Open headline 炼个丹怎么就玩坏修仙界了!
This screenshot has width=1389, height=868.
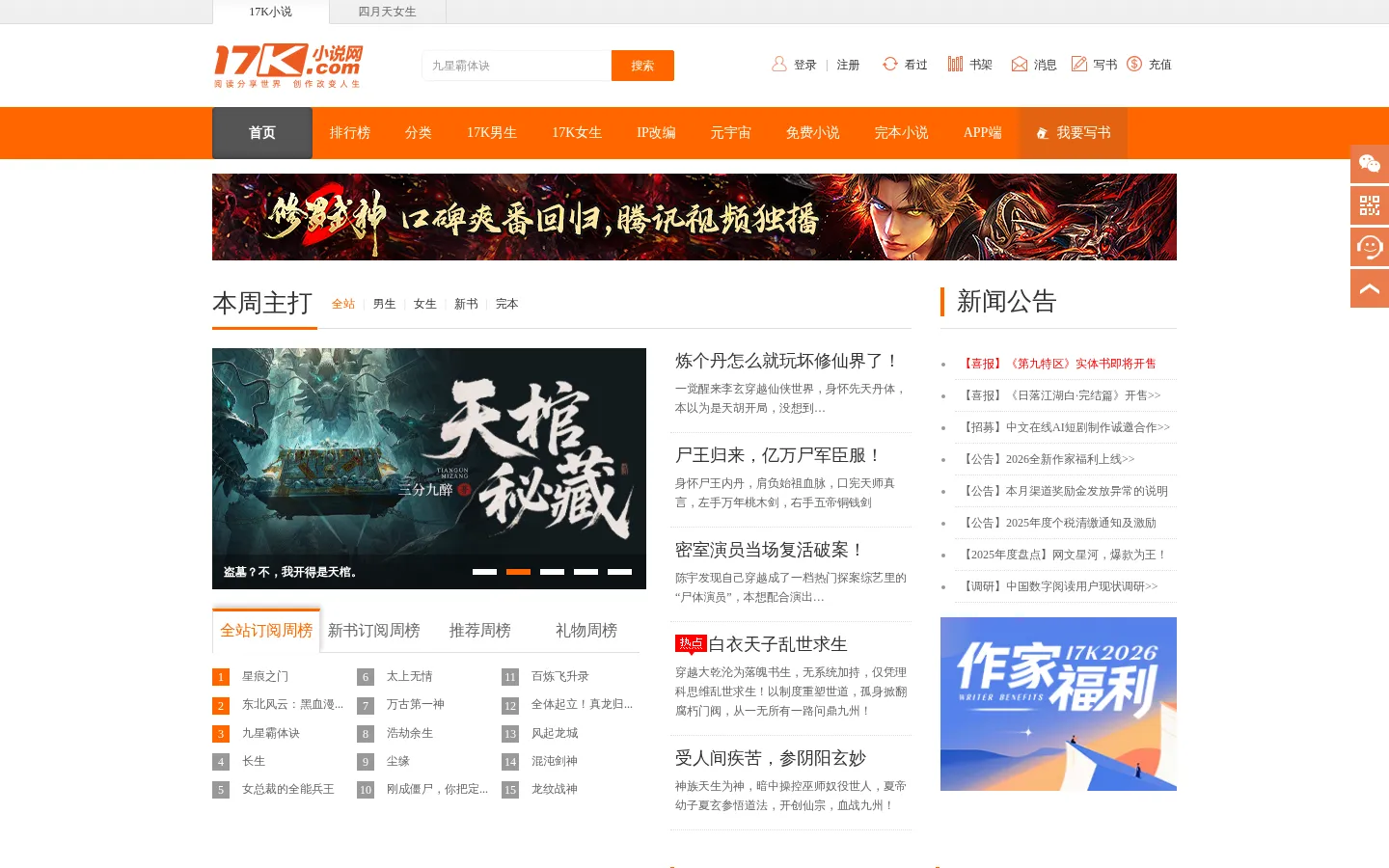(x=787, y=361)
